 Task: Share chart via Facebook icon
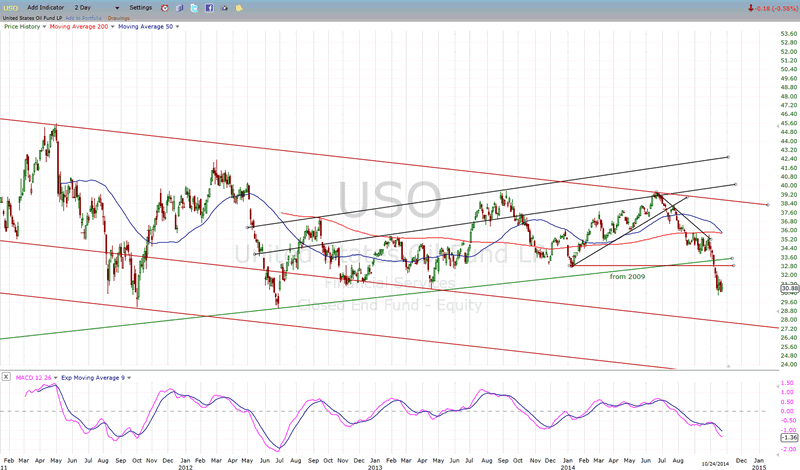209,8
